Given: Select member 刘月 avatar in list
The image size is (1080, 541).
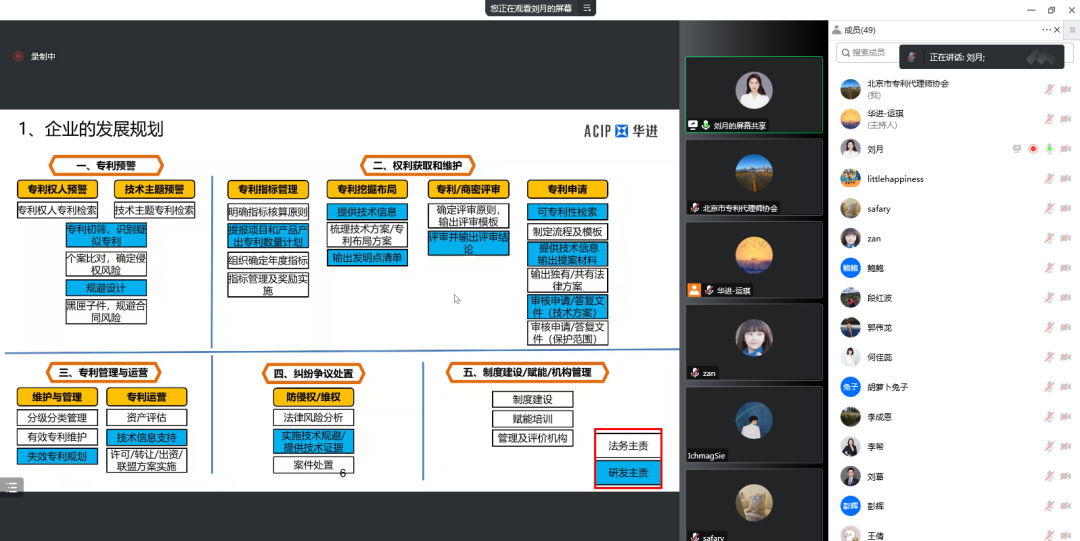Looking at the screenshot, I should coord(851,149).
